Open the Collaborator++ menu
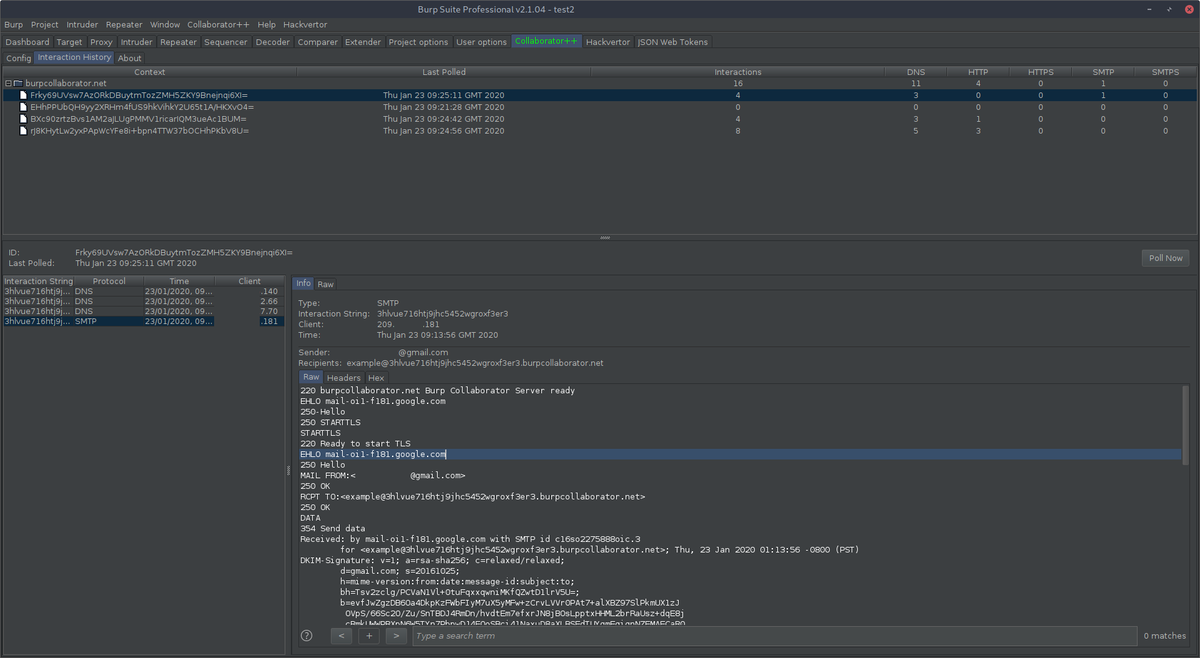The height and width of the screenshot is (658, 1200). pos(219,24)
